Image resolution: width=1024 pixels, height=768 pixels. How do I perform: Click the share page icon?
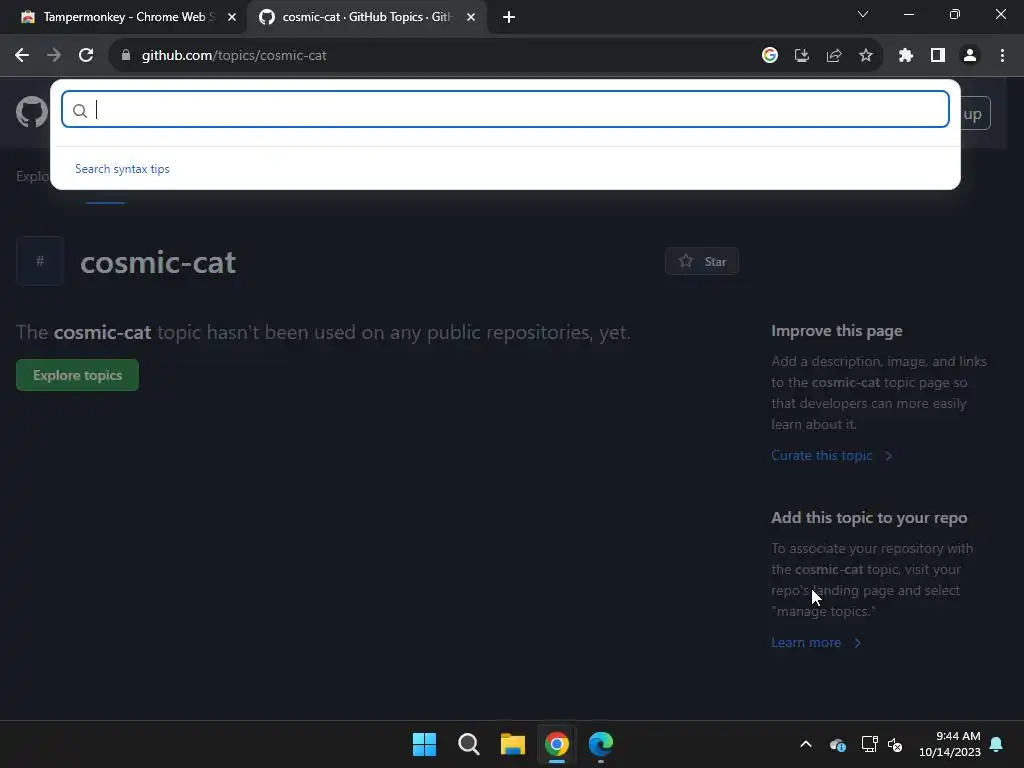833,56
